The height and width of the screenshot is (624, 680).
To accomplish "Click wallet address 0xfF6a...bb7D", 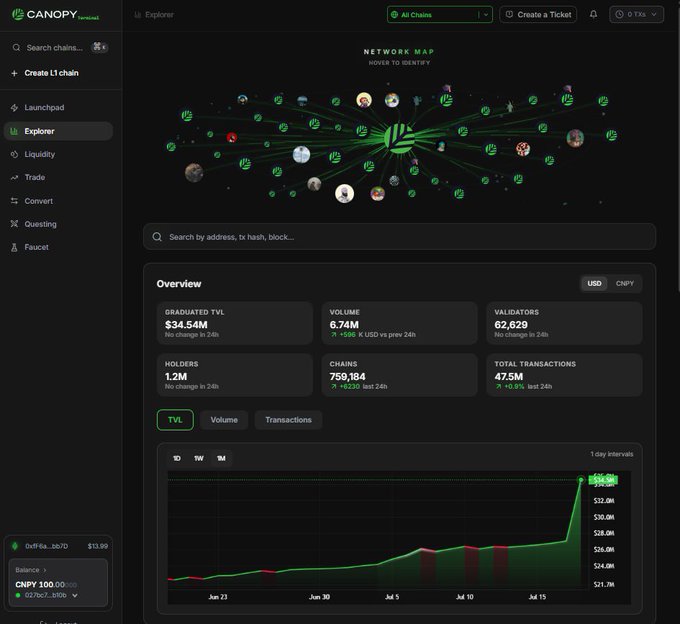I will pos(47,546).
